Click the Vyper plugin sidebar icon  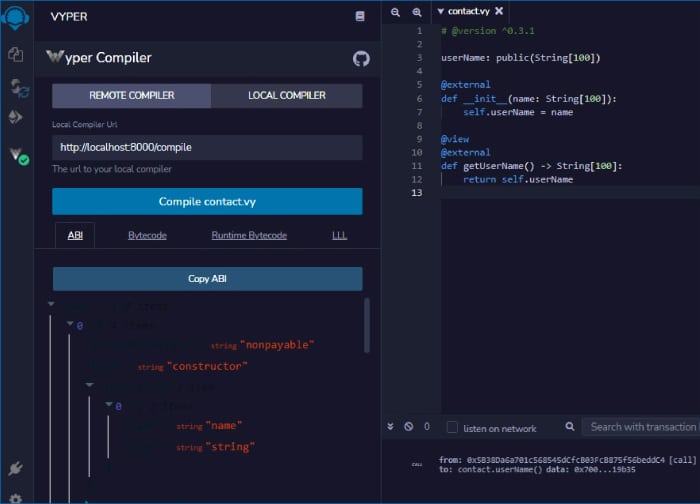pyautogui.click(x=17, y=155)
